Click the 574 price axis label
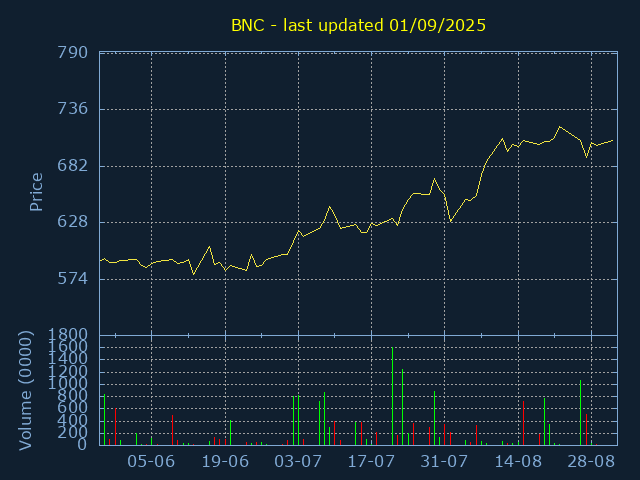Viewport: 640px width, 480px height. pyautogui.click(x=72, y=278)
